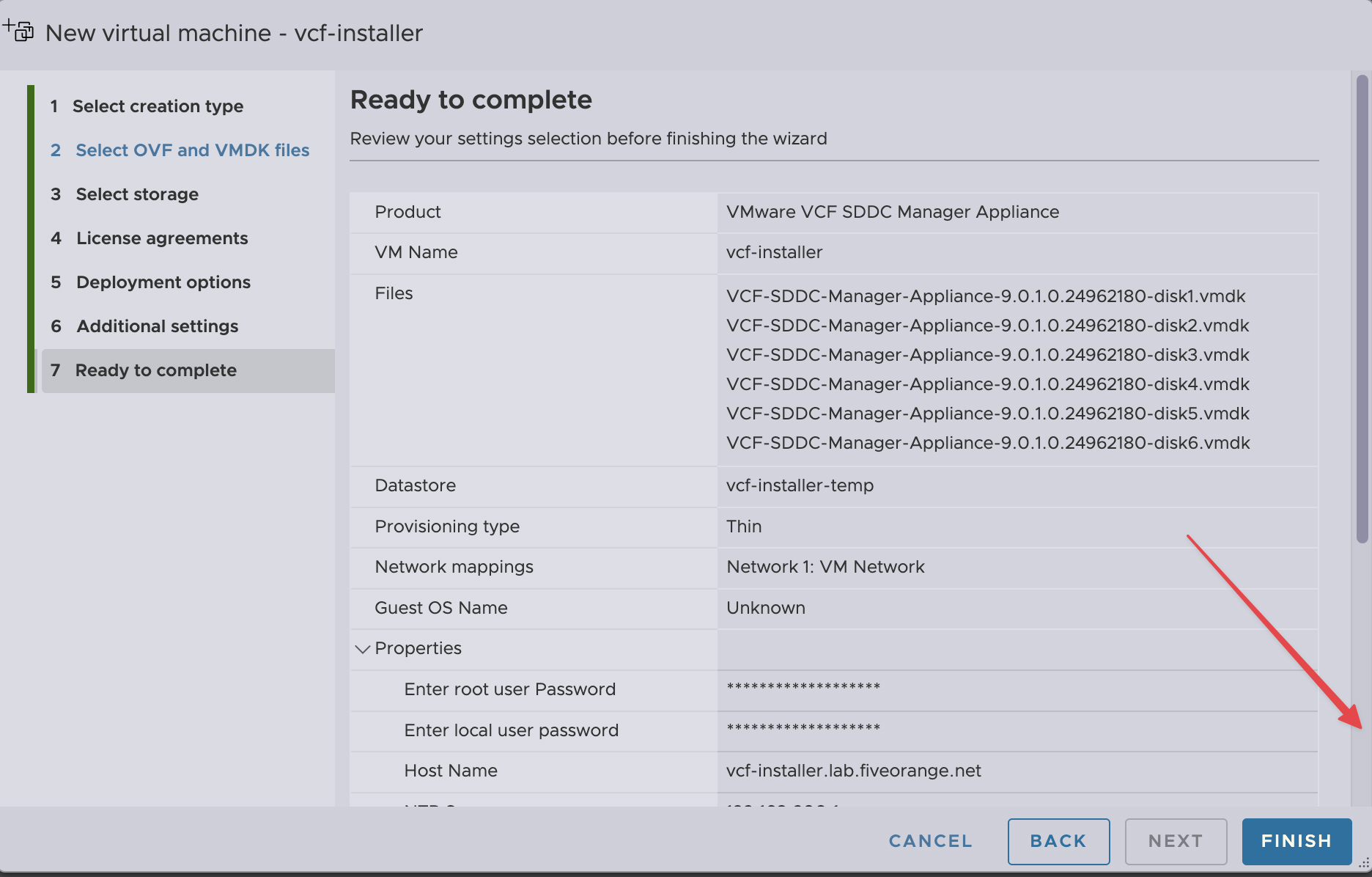The width and height of the screenshot is (1372, 877).
Task: Click the vertical scrollbar thumb
Action: 1362,308
